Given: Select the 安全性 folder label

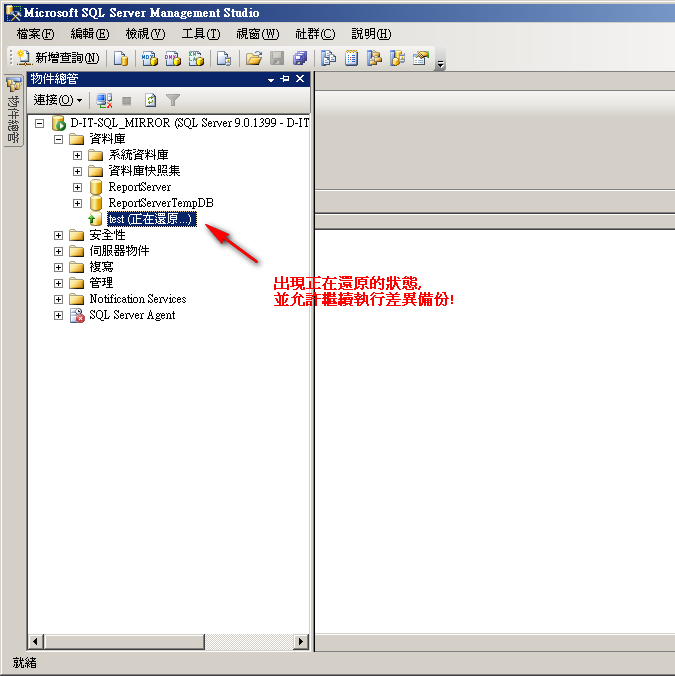Looking at the screenshot, I should (x=107, y=235).
